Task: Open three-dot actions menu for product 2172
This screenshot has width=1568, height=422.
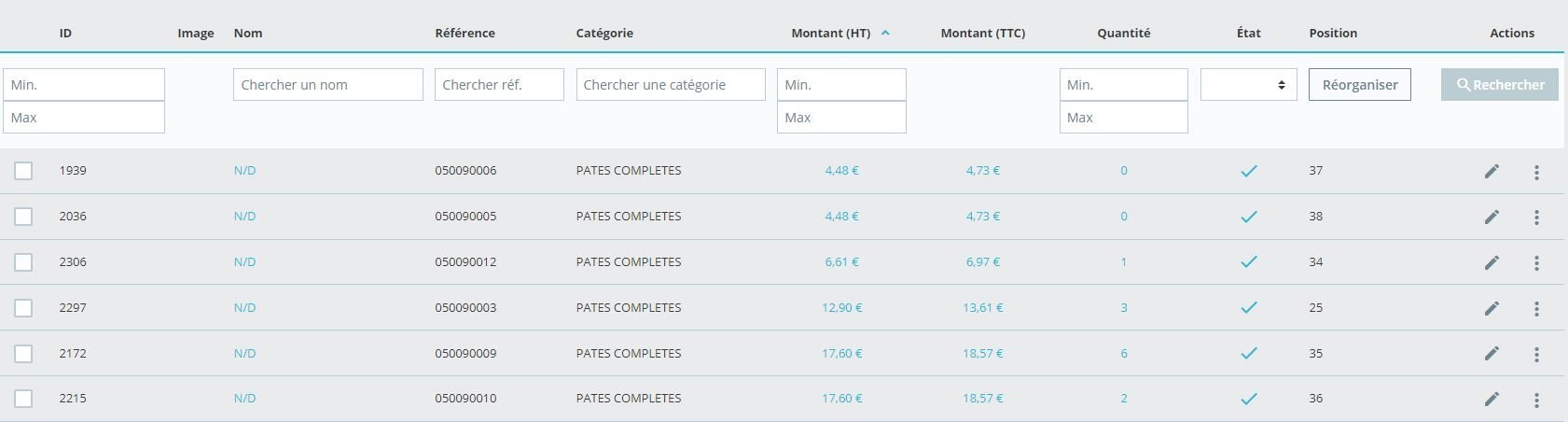Action: click(x=1536, y=355)
